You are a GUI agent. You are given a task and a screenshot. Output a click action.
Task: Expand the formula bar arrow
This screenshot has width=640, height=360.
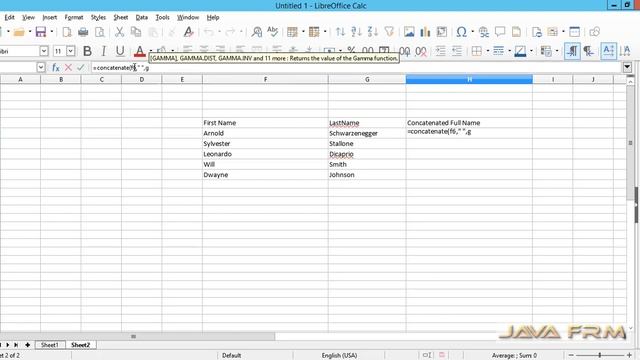(x=627, y=67)
